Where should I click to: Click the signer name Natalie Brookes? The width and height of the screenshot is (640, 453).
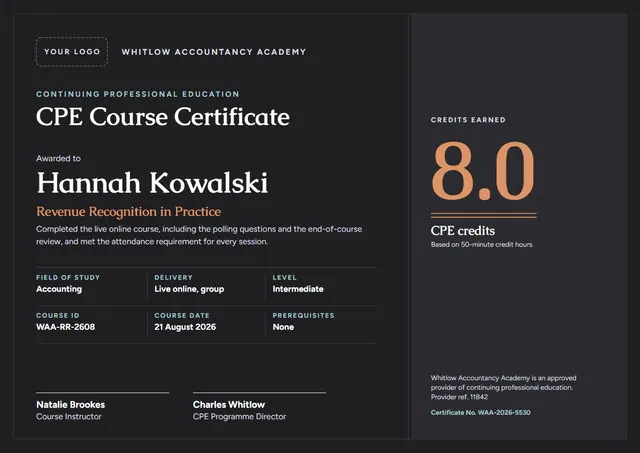pyautogui.click(x=71, y=404)
